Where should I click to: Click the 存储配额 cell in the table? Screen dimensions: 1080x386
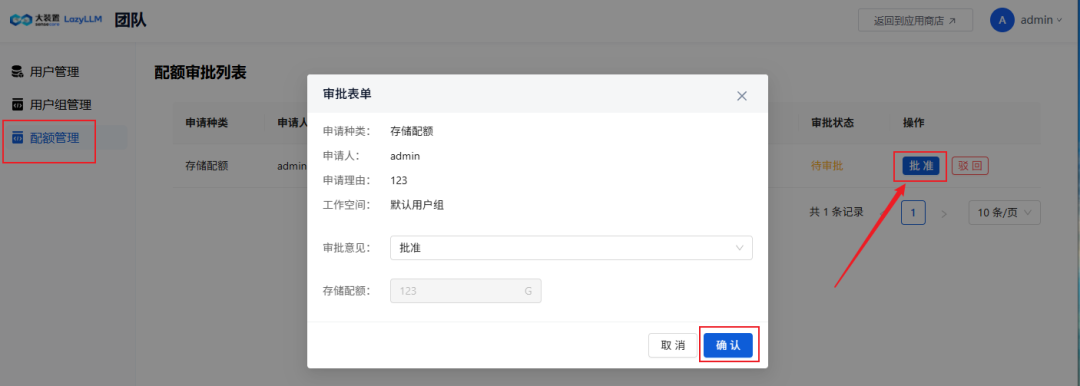point(207,166)
